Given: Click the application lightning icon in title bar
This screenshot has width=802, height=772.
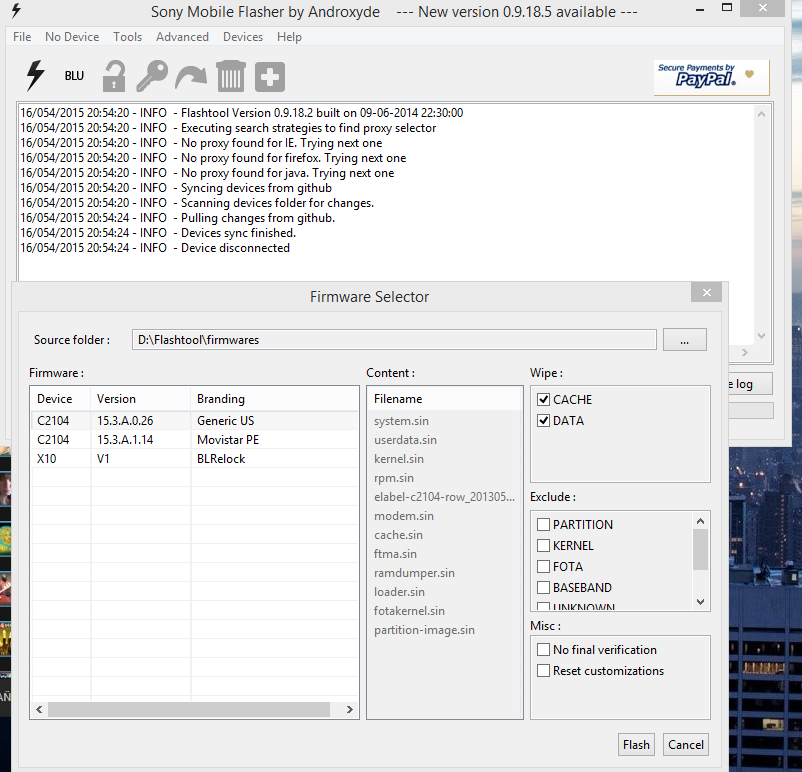Looking at the screenshot, I should click(x=16, y=10).
